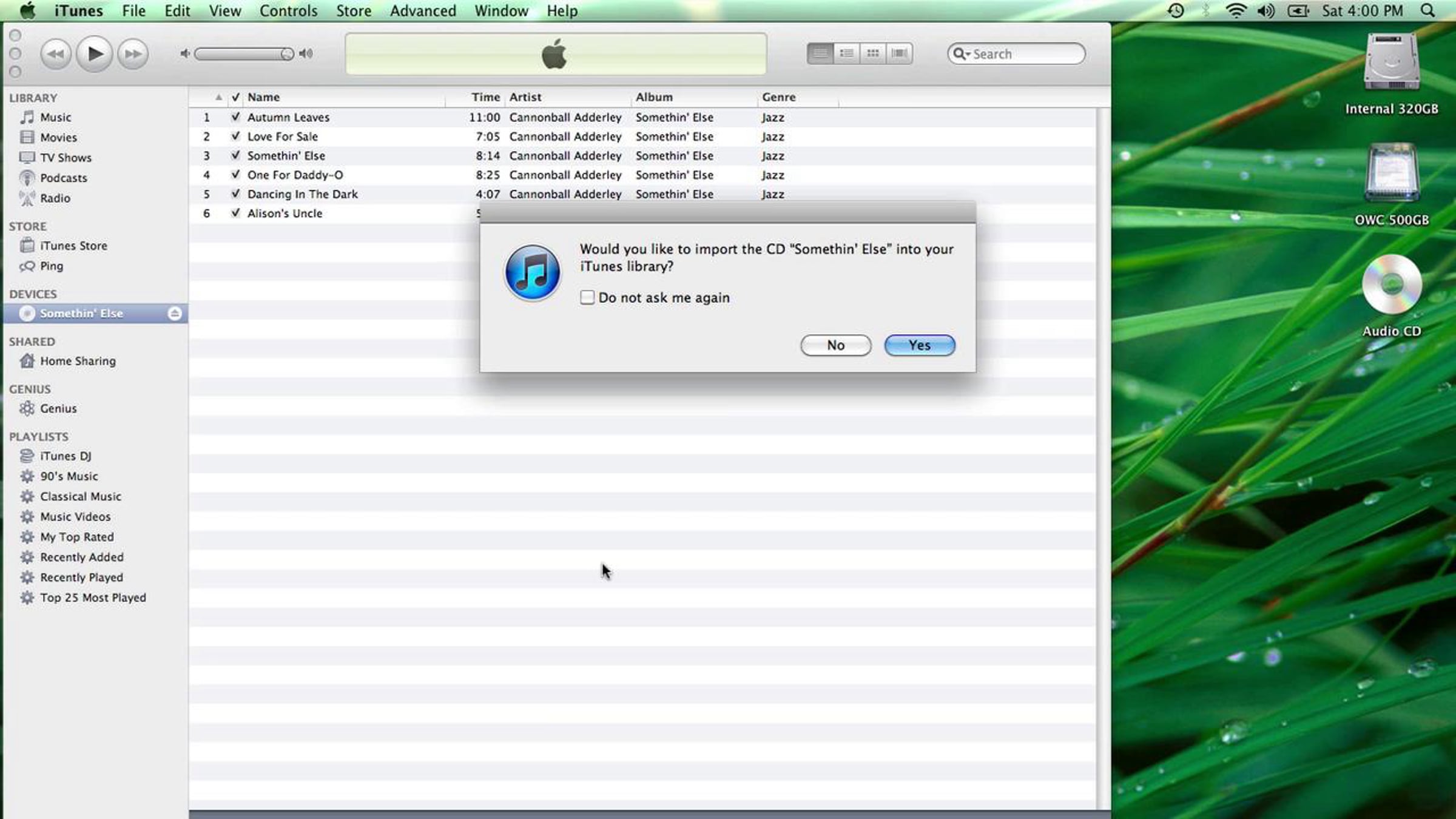1456x819 pixels.
Task: Uncheck the Alison's Uncle track checkbox
Action: [x=235, y=213]
